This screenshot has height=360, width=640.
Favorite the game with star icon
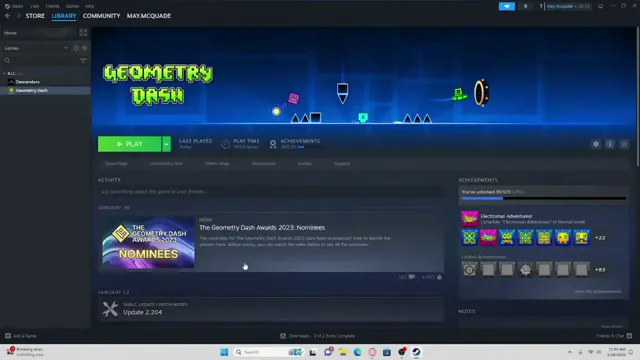point(624,144)
